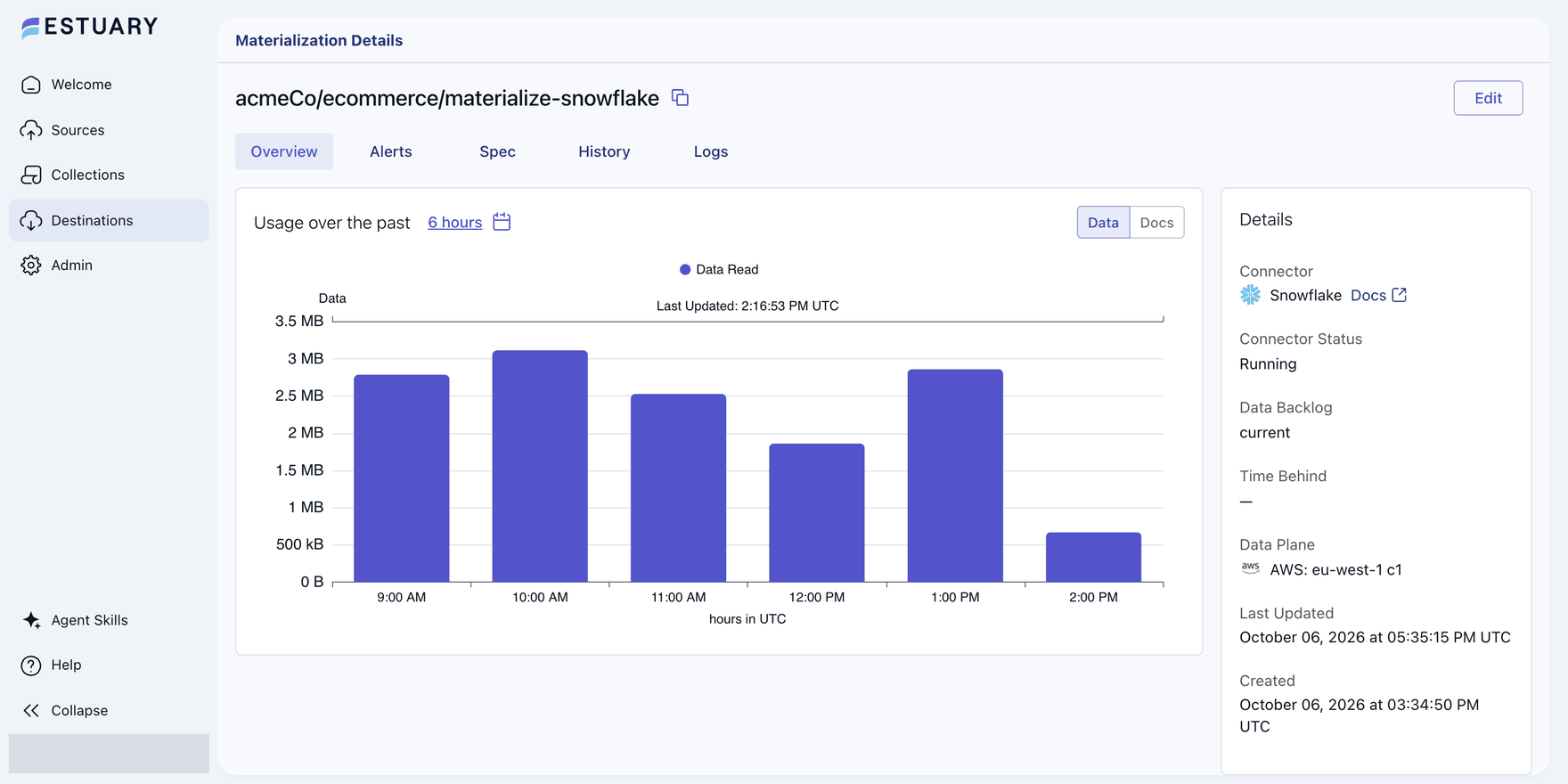Open Collections in the sidebar
Viewport: 1568px width, 784px height.
pos(109,175)
